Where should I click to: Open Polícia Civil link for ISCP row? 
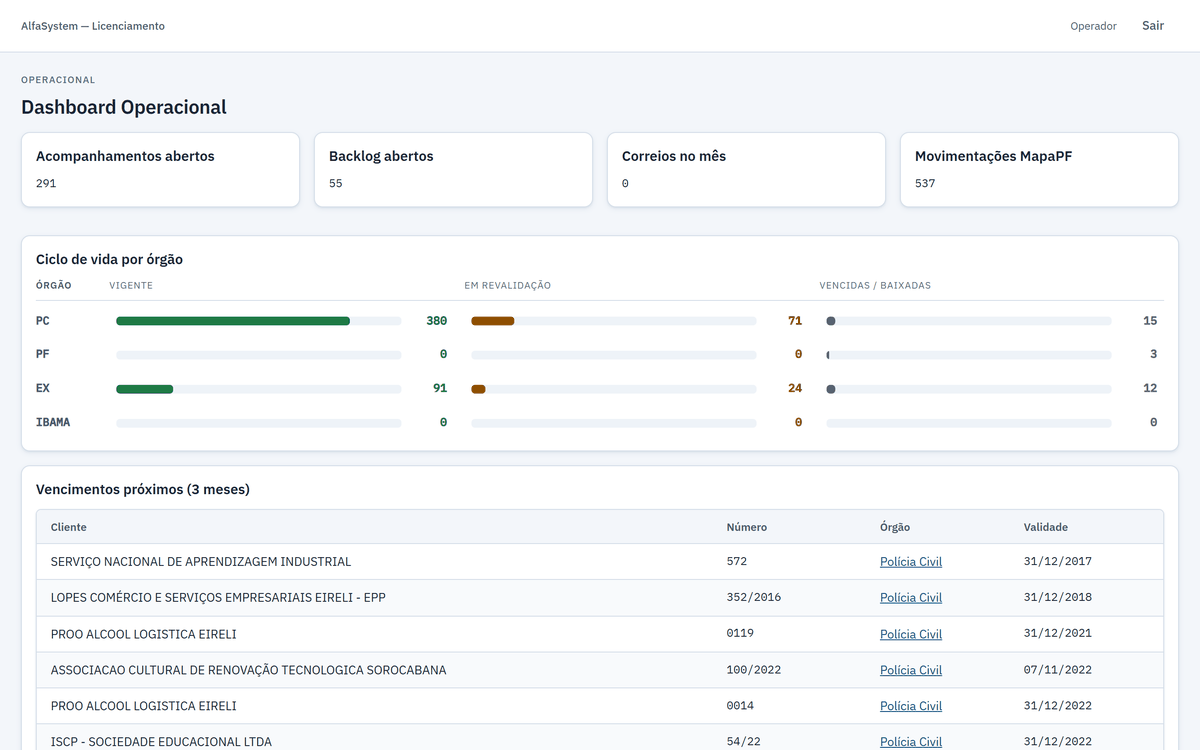click(x=911, y=742)
